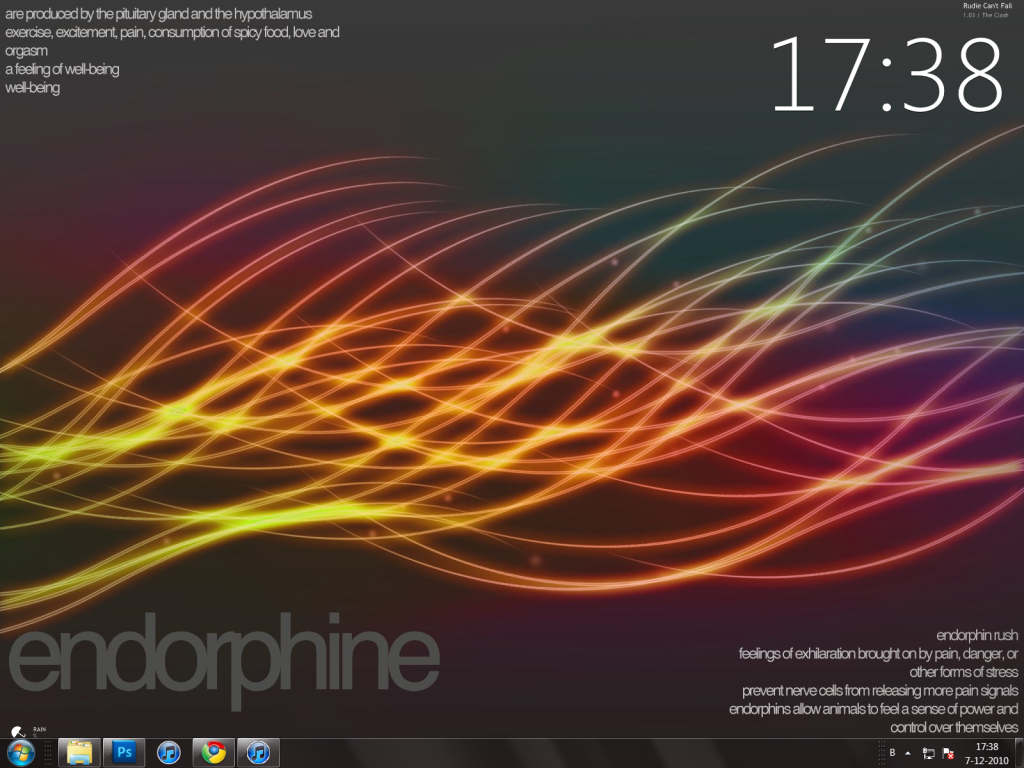The height and width of the screenshot is (768, 1024).
Task: Open the Windows Start menu orb
Action: point(20,753)
